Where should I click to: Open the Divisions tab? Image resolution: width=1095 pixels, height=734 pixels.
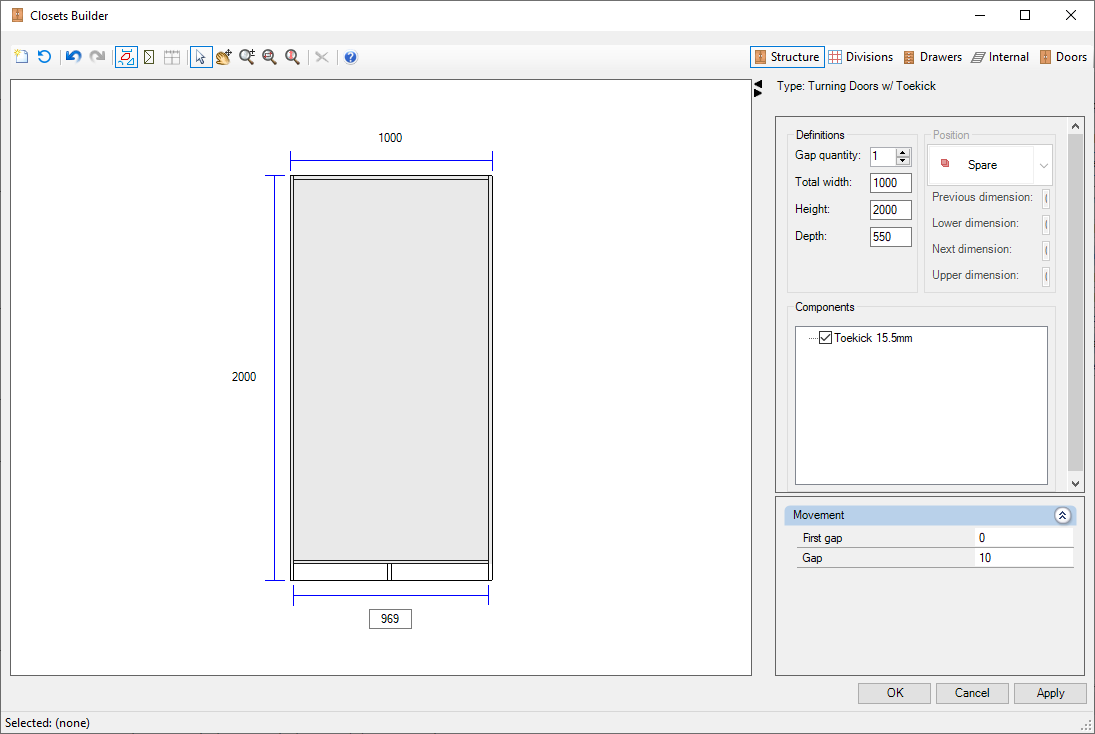click(x=860, y=57)
